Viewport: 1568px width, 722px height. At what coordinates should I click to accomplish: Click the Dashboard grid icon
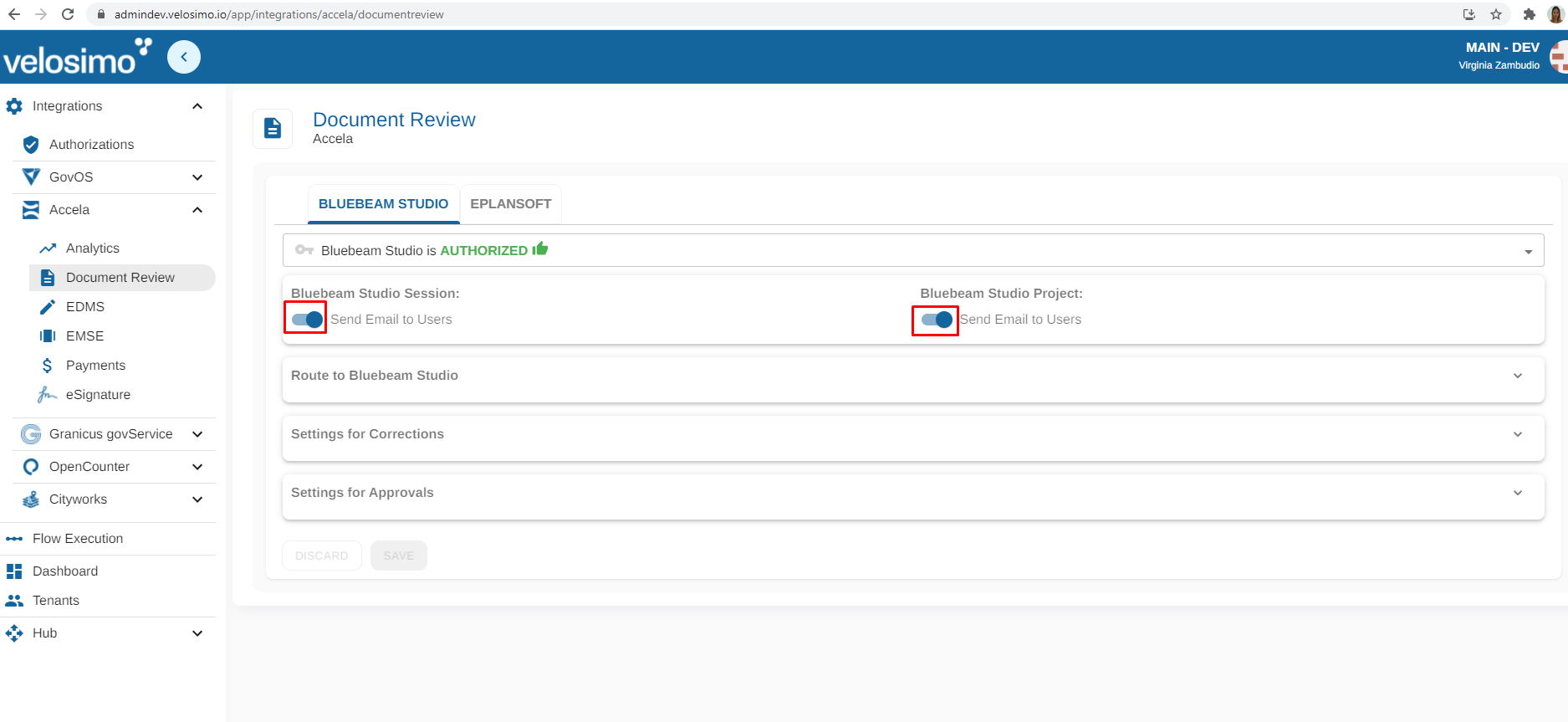pyautogui.click(x=14, y=571)
